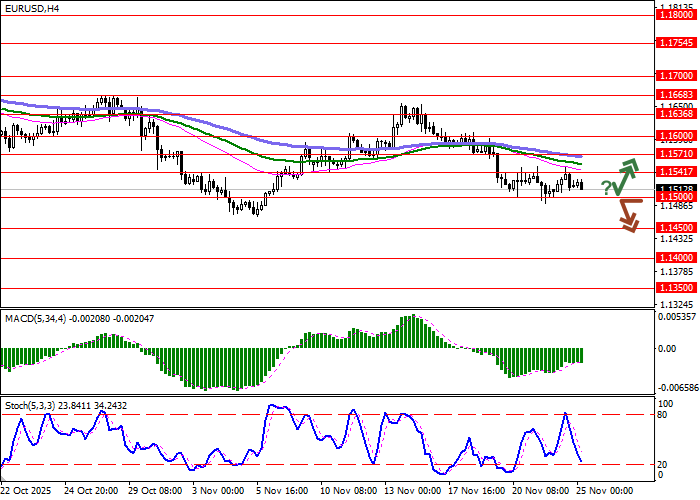Screen dimensions: 700x500
Task: Click the 1.1700 resistance level label
Action: click(676, 75)
